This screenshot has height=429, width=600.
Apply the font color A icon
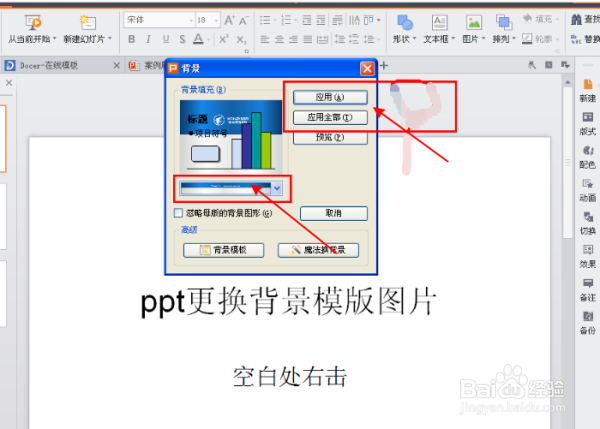pyautogui.click(x=198, y=39)
